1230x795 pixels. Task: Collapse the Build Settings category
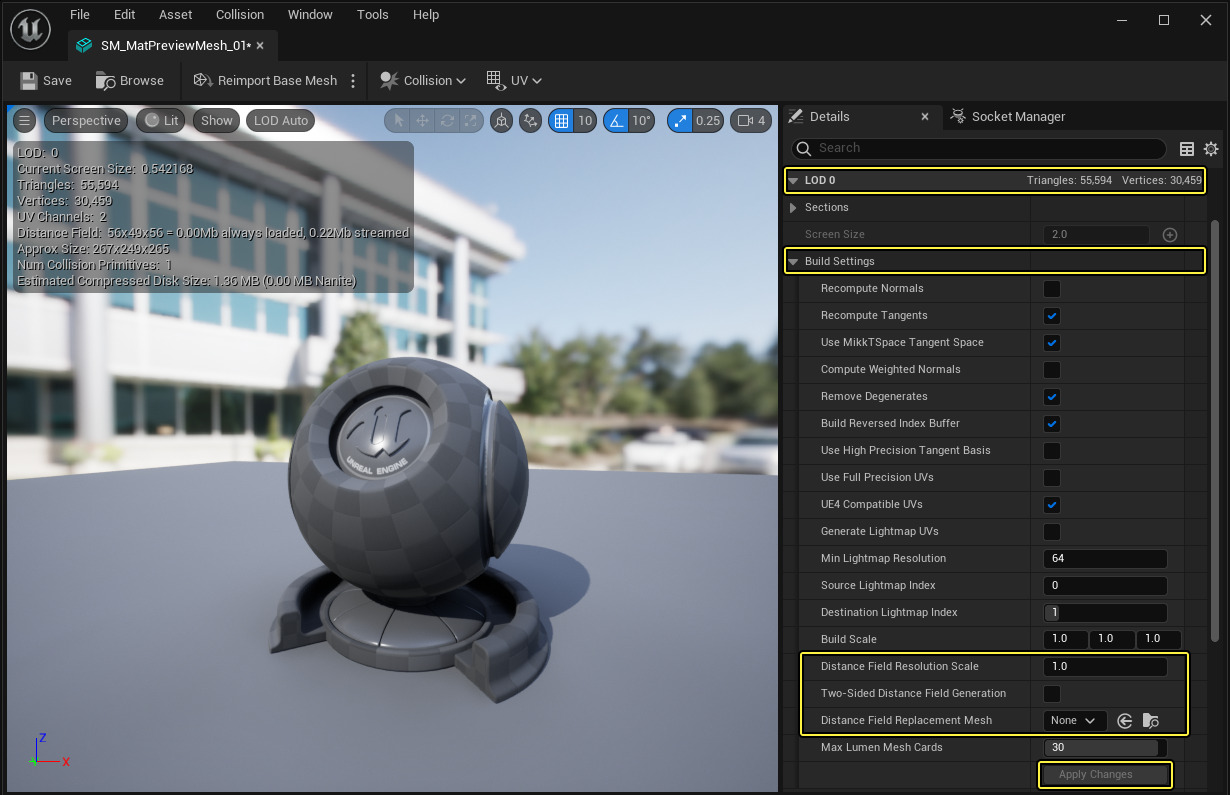tap(794, 262)
